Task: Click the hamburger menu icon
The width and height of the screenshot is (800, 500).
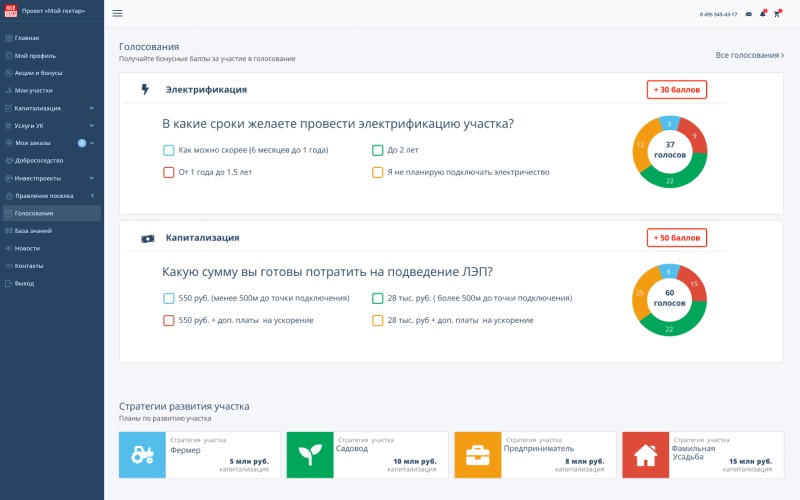Action: tap(117, 14)
